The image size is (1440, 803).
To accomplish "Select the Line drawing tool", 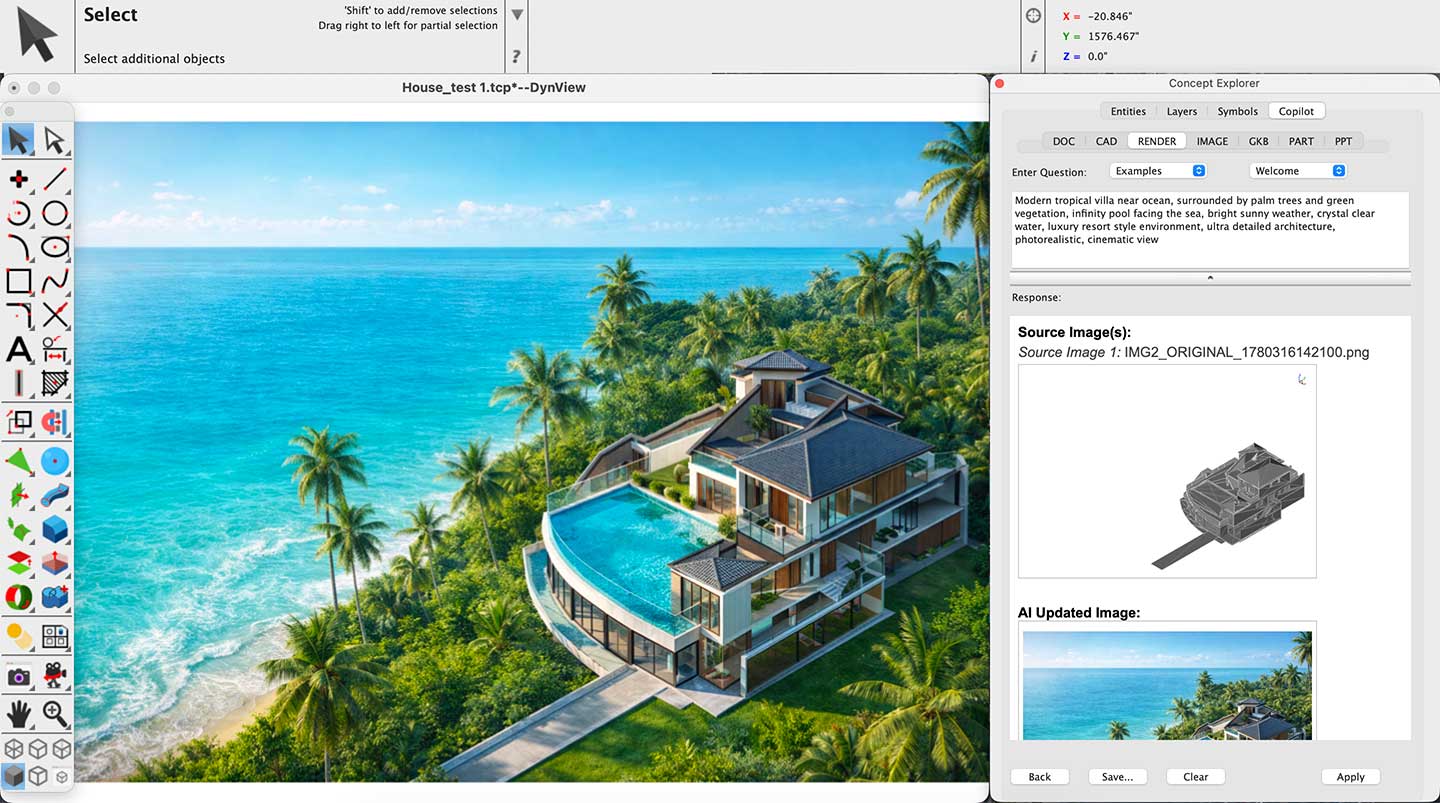I will coord(55,179).
